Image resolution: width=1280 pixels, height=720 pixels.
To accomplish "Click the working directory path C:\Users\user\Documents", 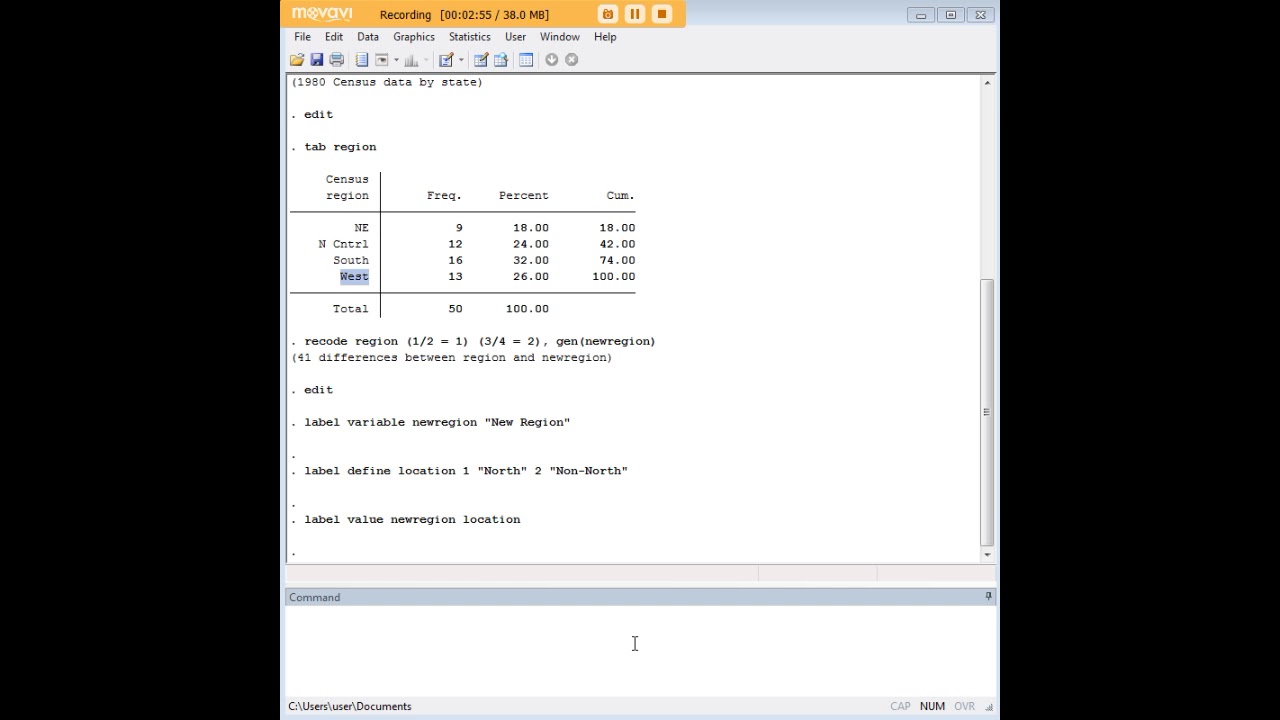I will coord(350,706).
